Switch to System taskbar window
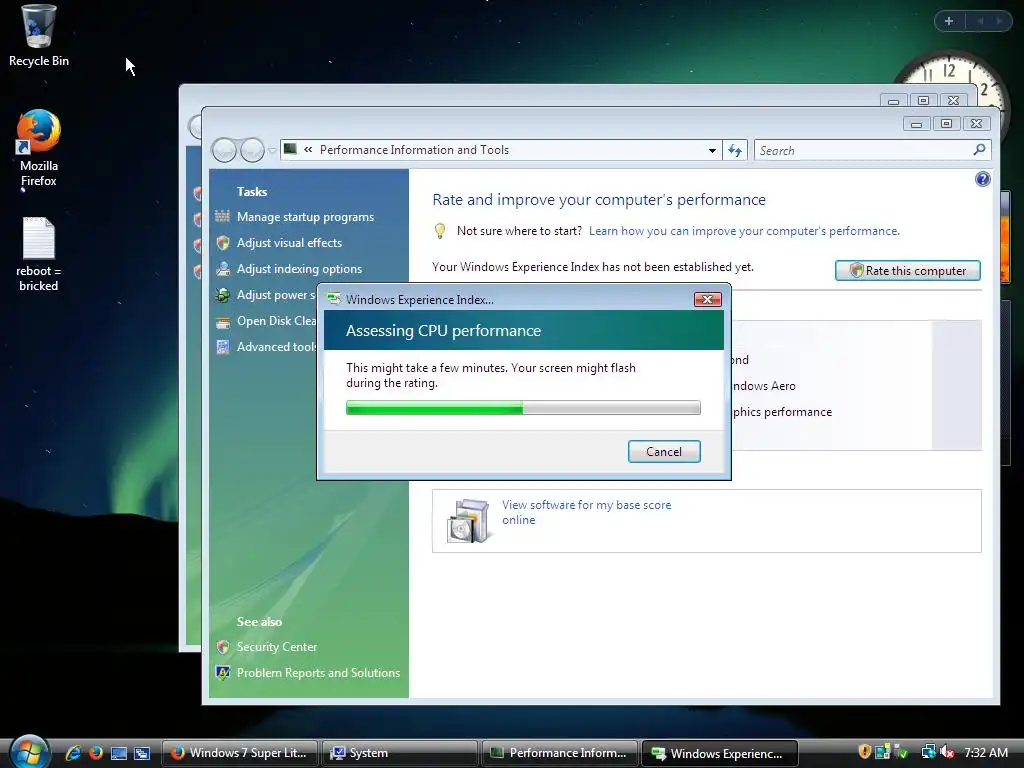Image resolution: width=1024 pixels, height=768 pixels. point(399,753)
